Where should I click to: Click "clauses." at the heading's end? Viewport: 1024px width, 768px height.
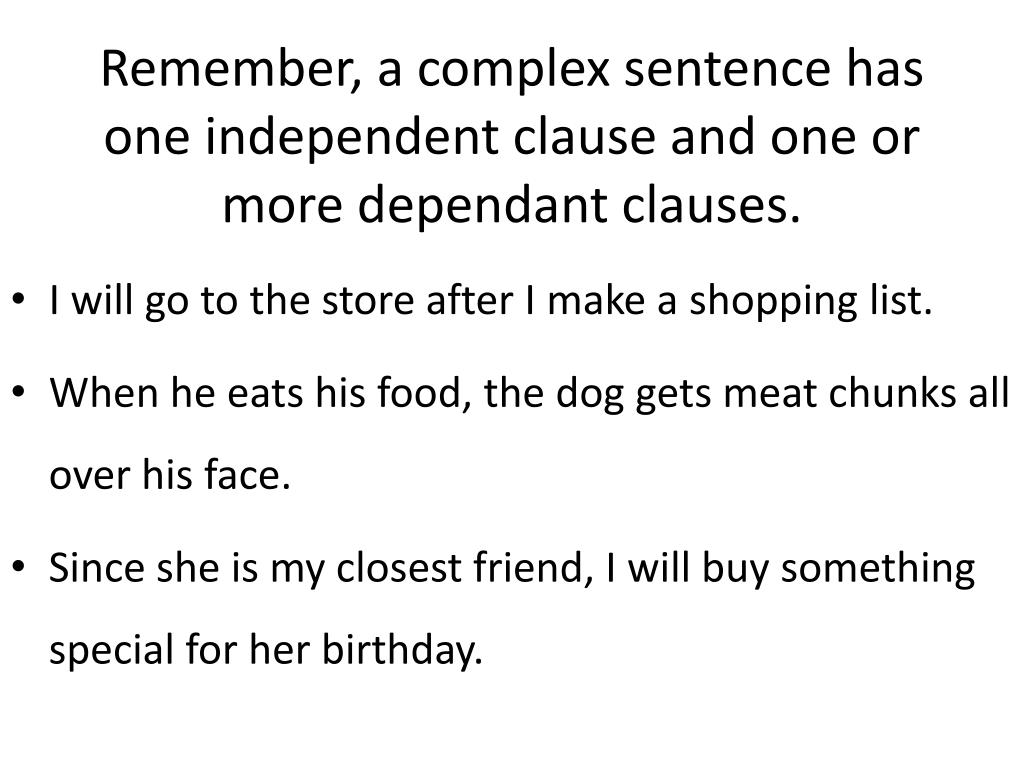click(x=711, y=204)
